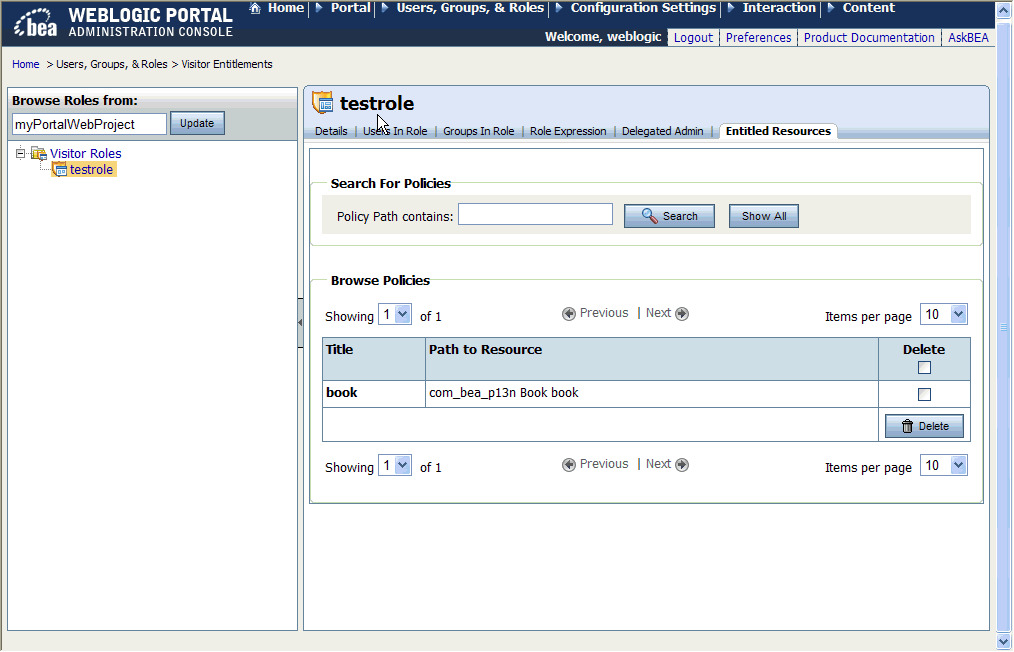This screenshot has height=652, width=1014.
Task: Click the Path to Resource column header
Action: (652, 358)
